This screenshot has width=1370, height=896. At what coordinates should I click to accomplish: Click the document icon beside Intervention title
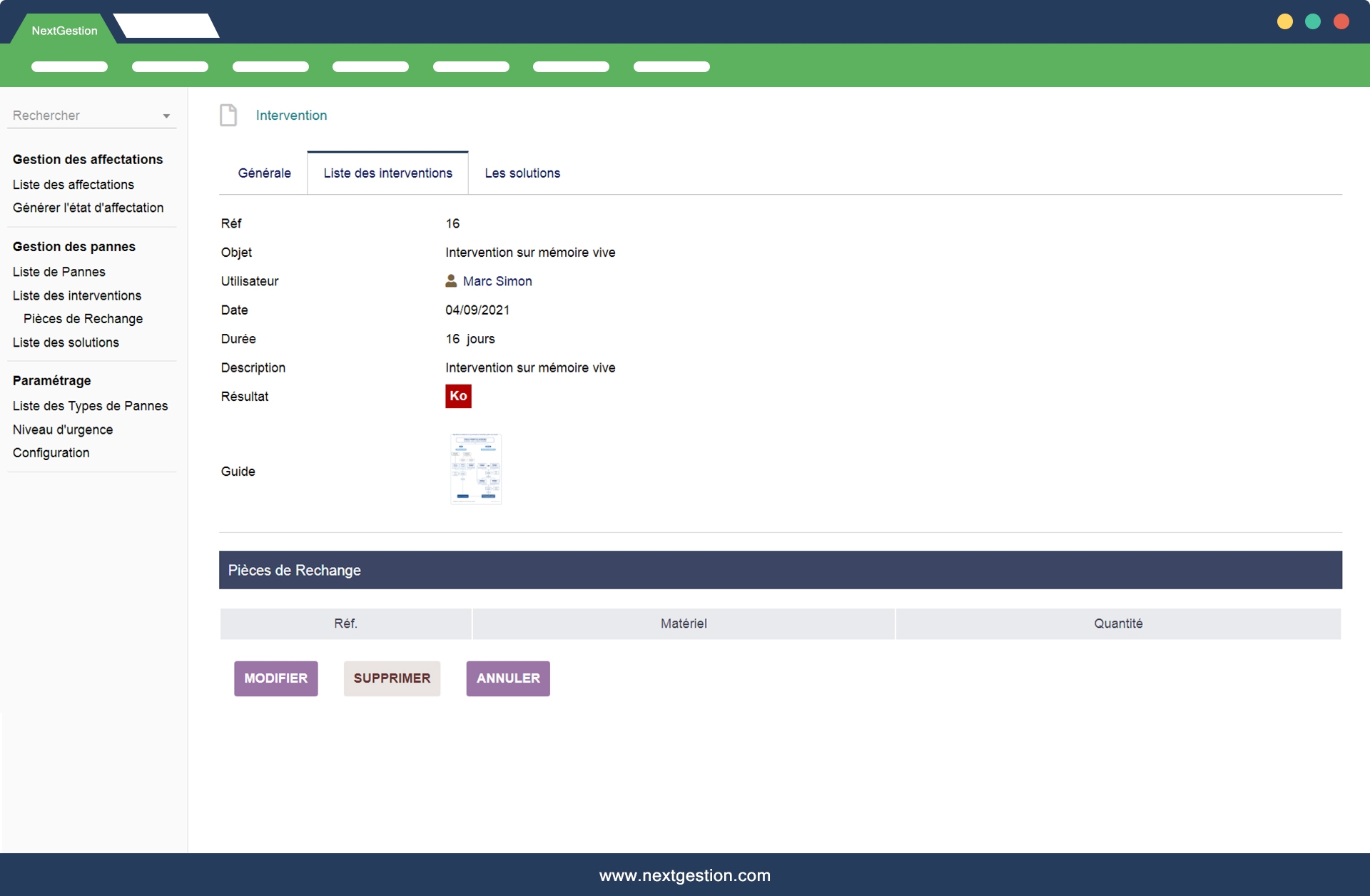click(x=228, y=115)
